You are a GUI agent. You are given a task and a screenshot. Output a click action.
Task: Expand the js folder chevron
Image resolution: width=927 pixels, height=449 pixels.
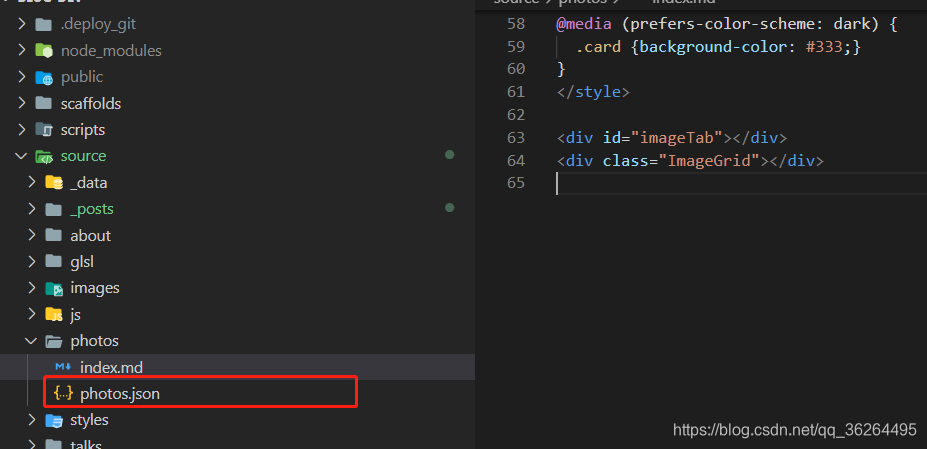[x=32, y=314]
